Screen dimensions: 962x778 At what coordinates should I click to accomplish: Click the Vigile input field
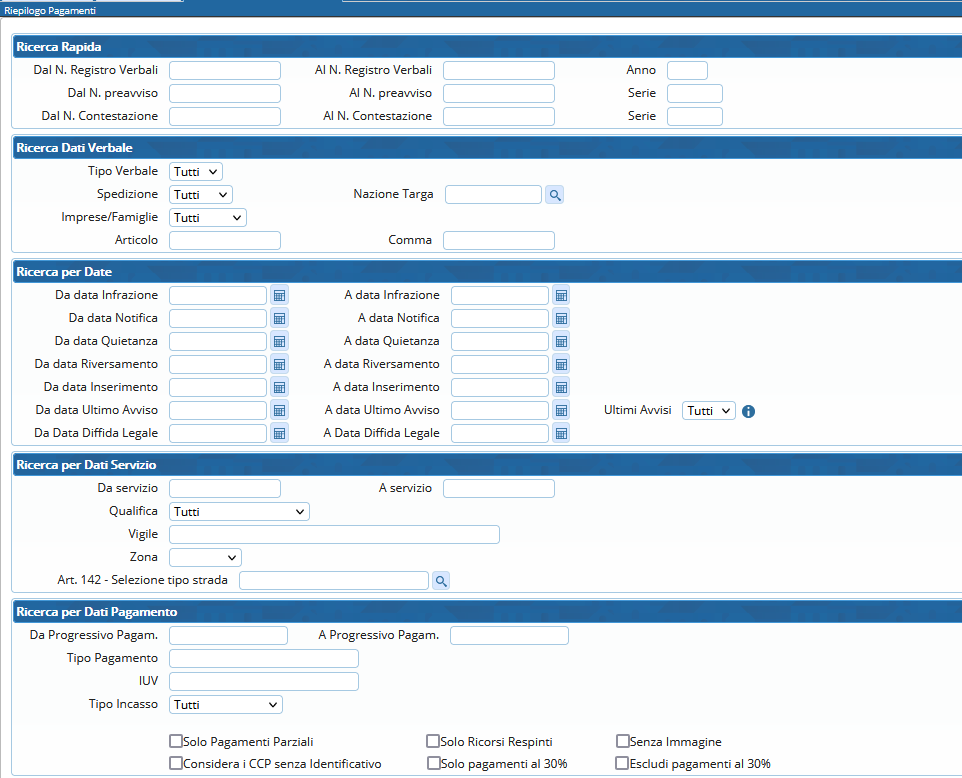(334, 535)
